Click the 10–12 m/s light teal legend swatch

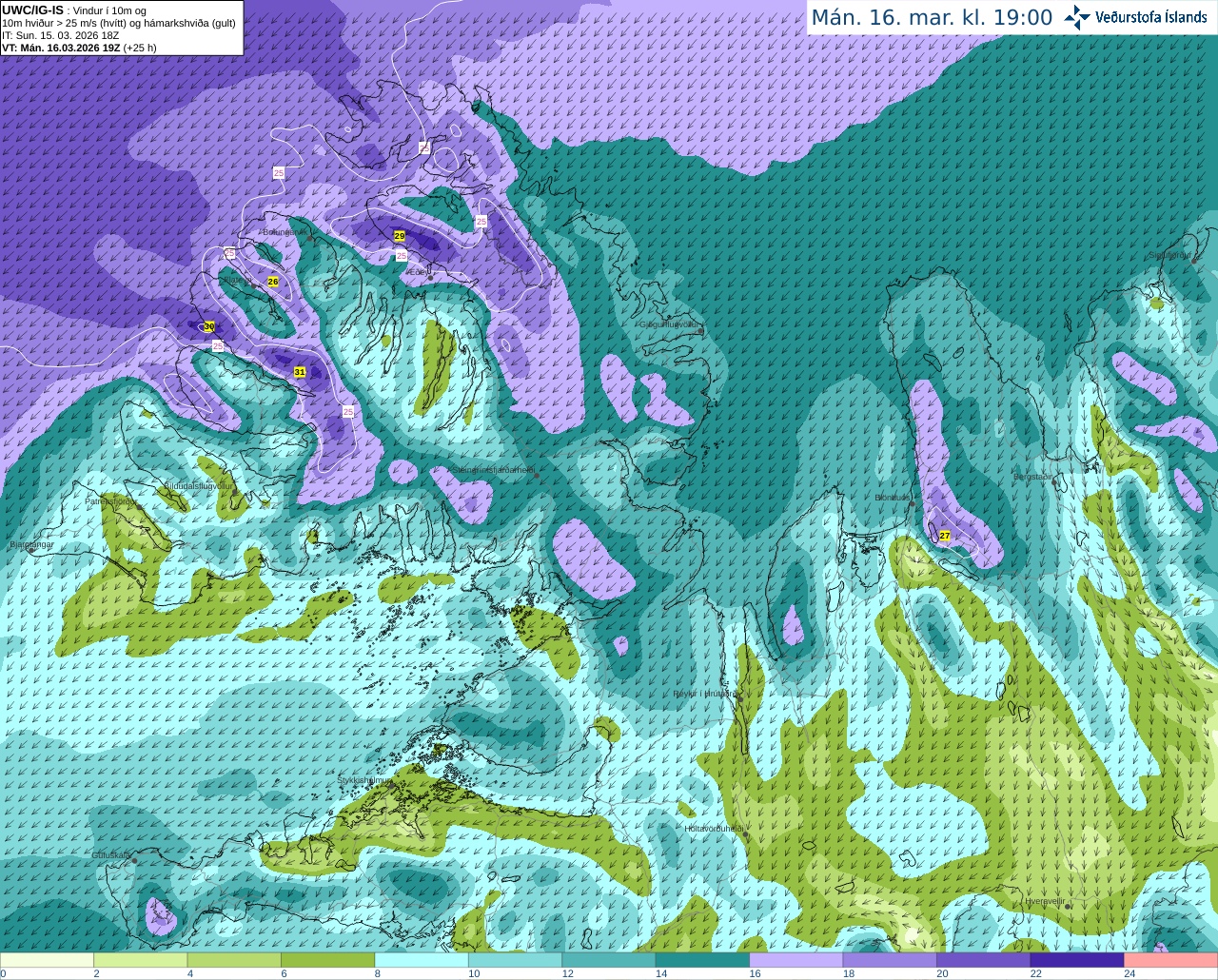(x=516, y=960)
